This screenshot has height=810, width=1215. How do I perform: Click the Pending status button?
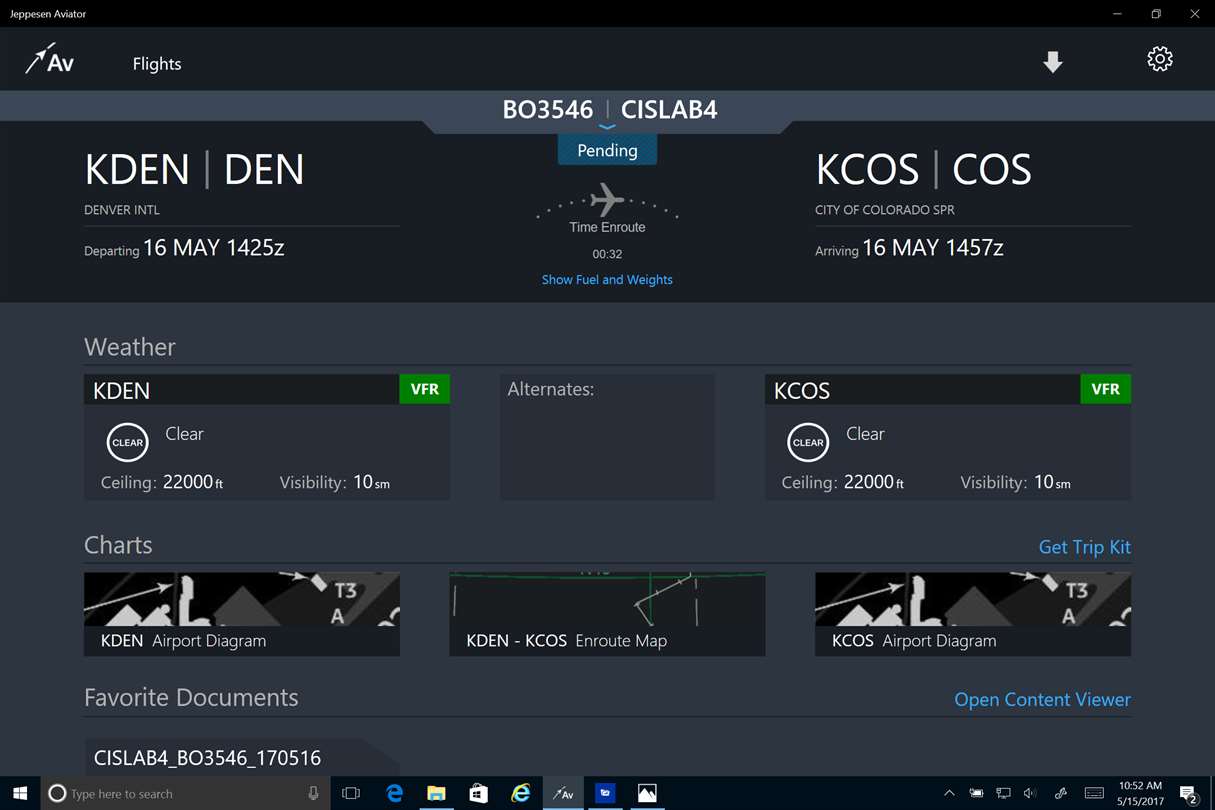pos(607,150)
